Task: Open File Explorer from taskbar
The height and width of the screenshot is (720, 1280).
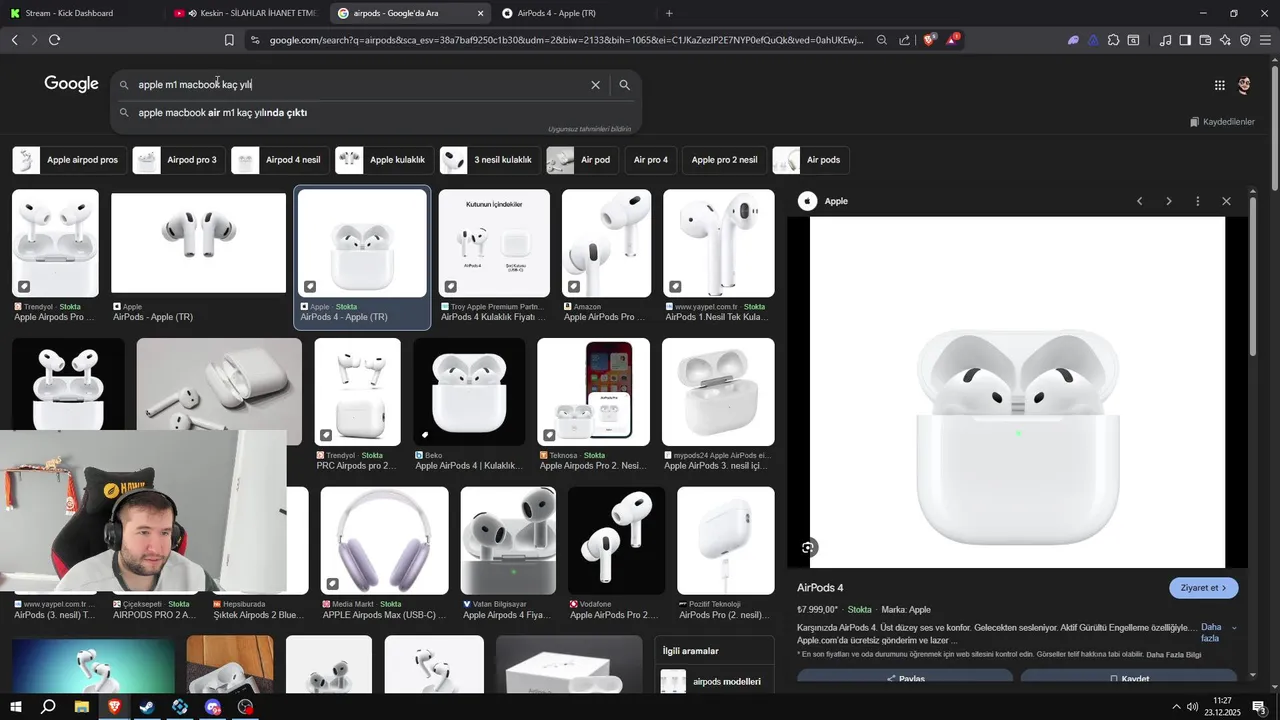Action: (81, 707)
